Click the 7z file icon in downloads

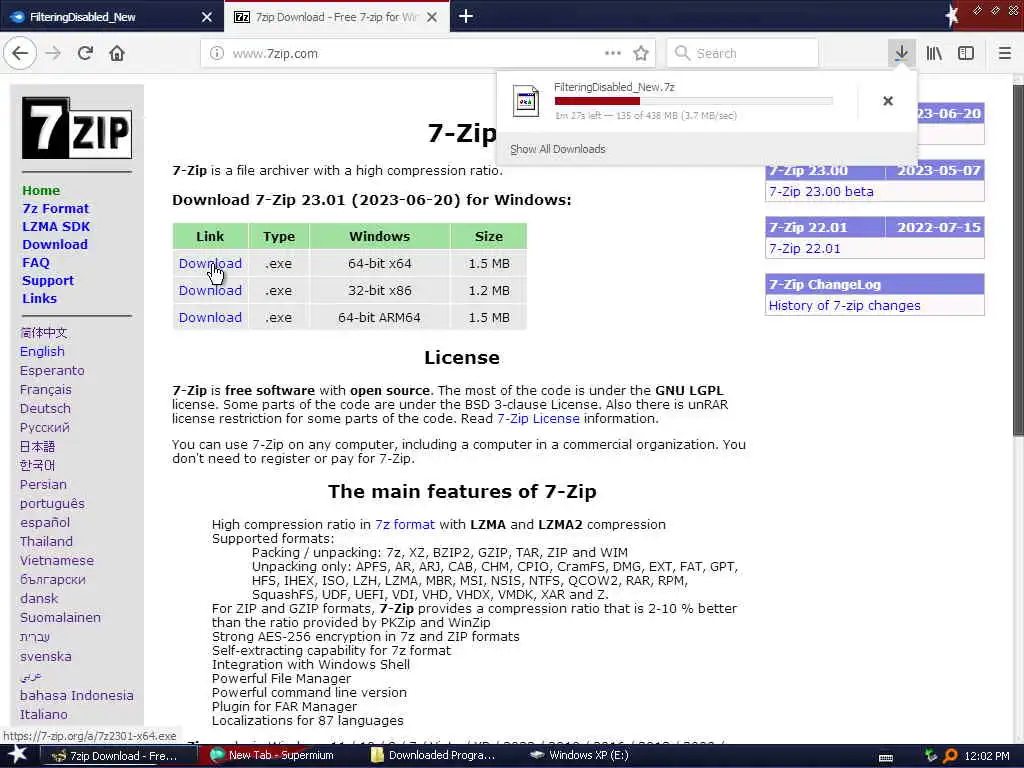coord(526,101)
